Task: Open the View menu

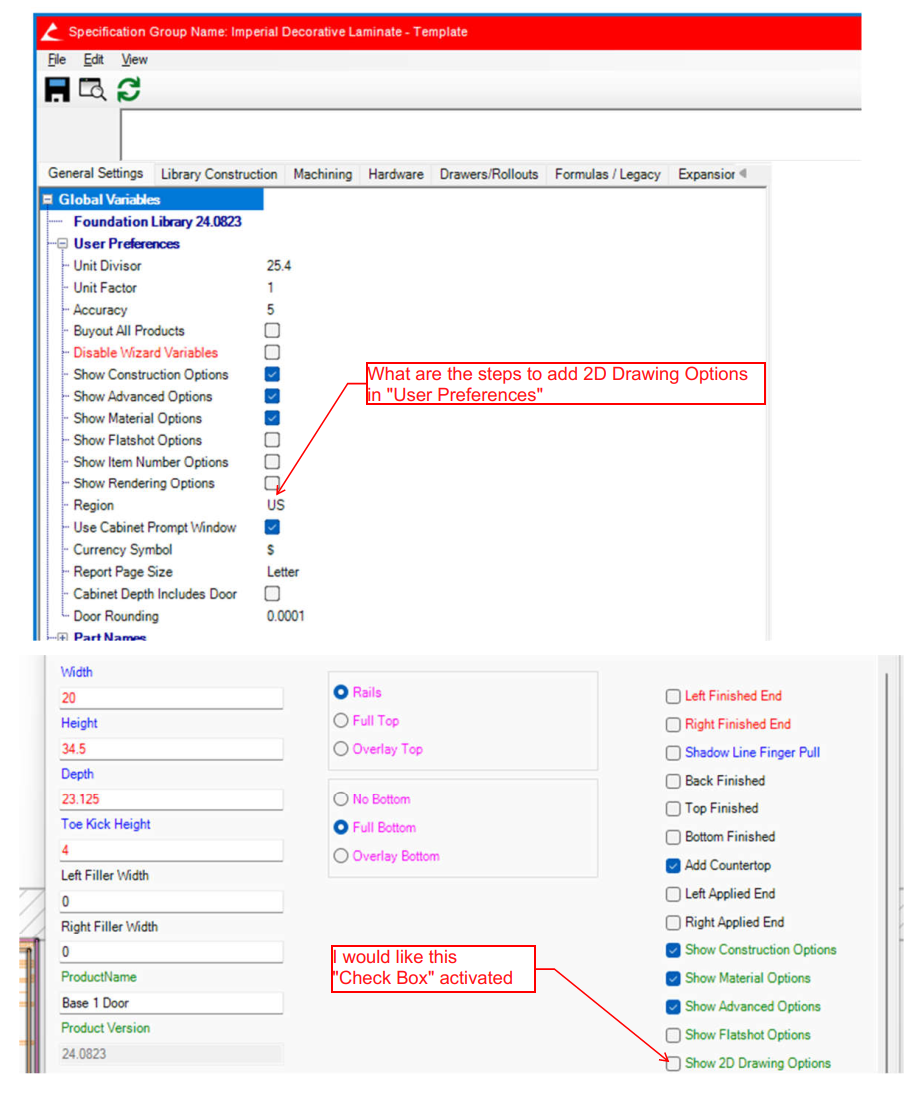Action: pyautogui.click(x=134, y=60)
